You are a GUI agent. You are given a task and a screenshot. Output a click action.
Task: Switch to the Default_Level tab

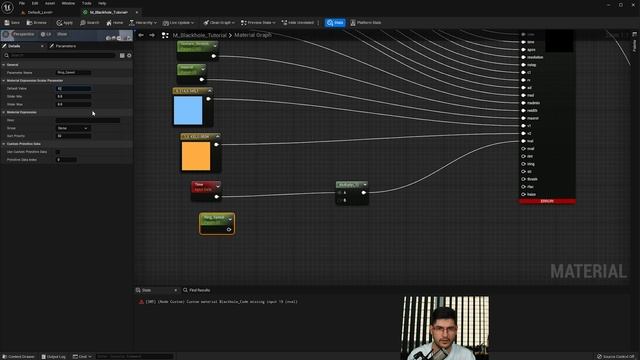[40, 12]
